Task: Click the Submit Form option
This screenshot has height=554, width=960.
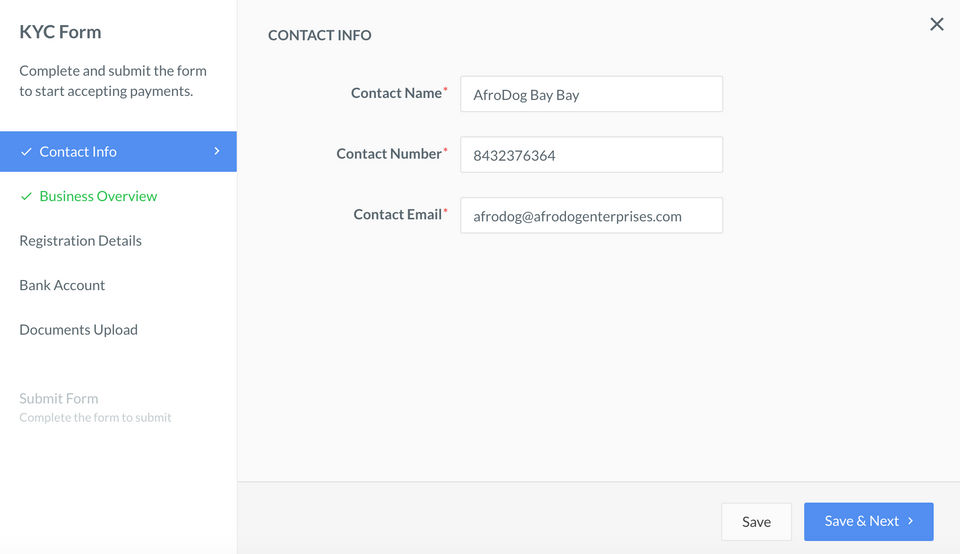Action: 59,399
